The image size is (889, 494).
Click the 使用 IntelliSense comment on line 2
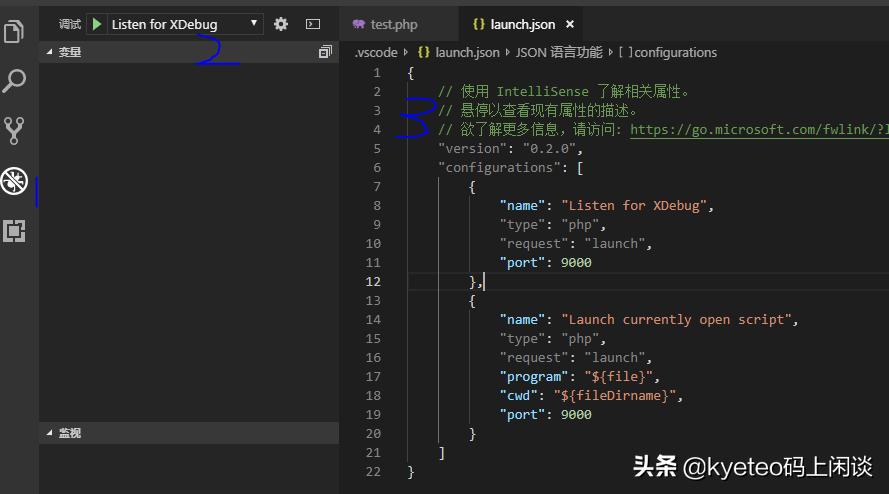[563, 91]
